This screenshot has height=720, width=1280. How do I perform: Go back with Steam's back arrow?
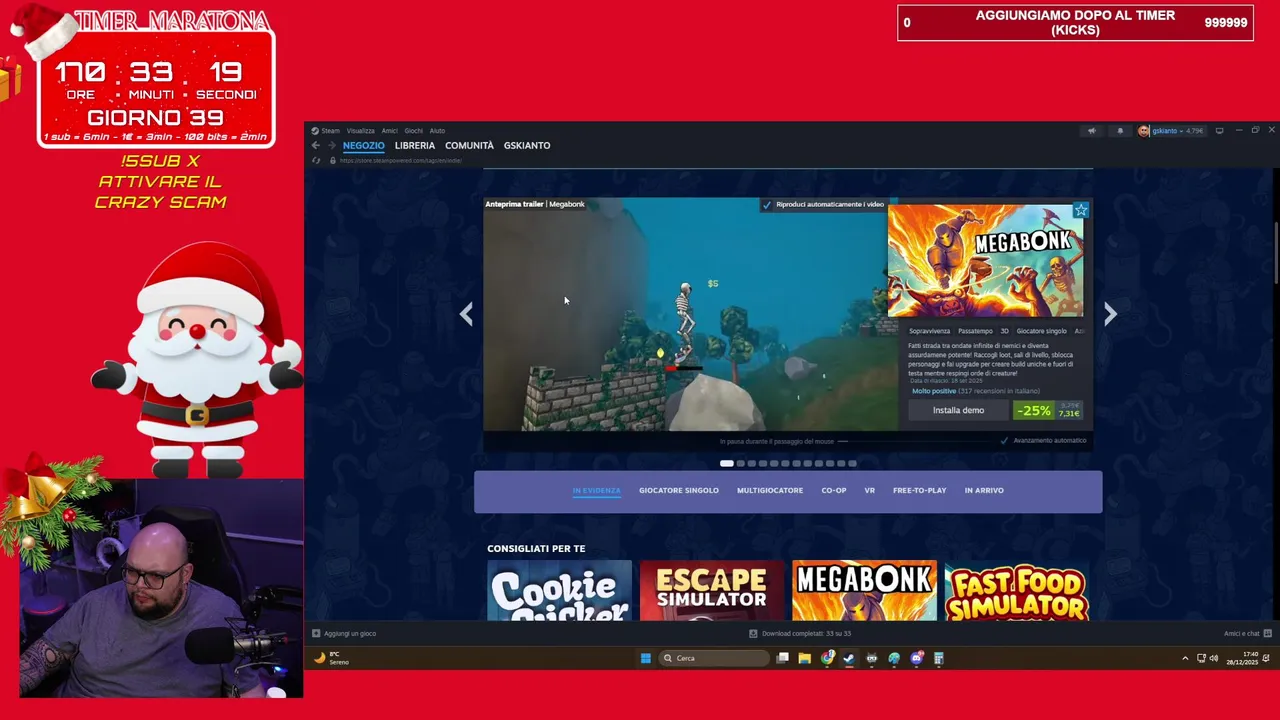(316, 146)
